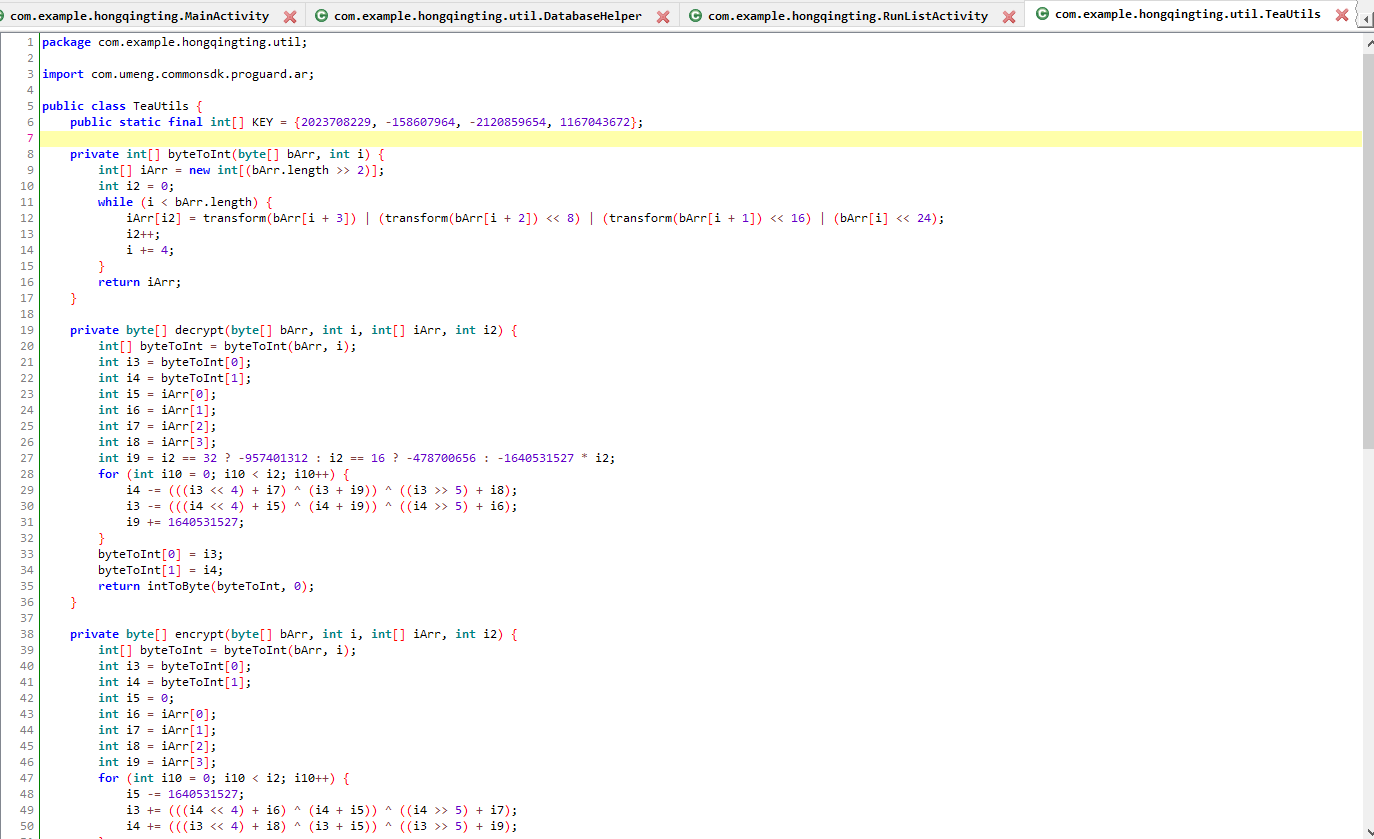
Task: Switch to the MainActivity tab
Action: click(x=140, y=16)
